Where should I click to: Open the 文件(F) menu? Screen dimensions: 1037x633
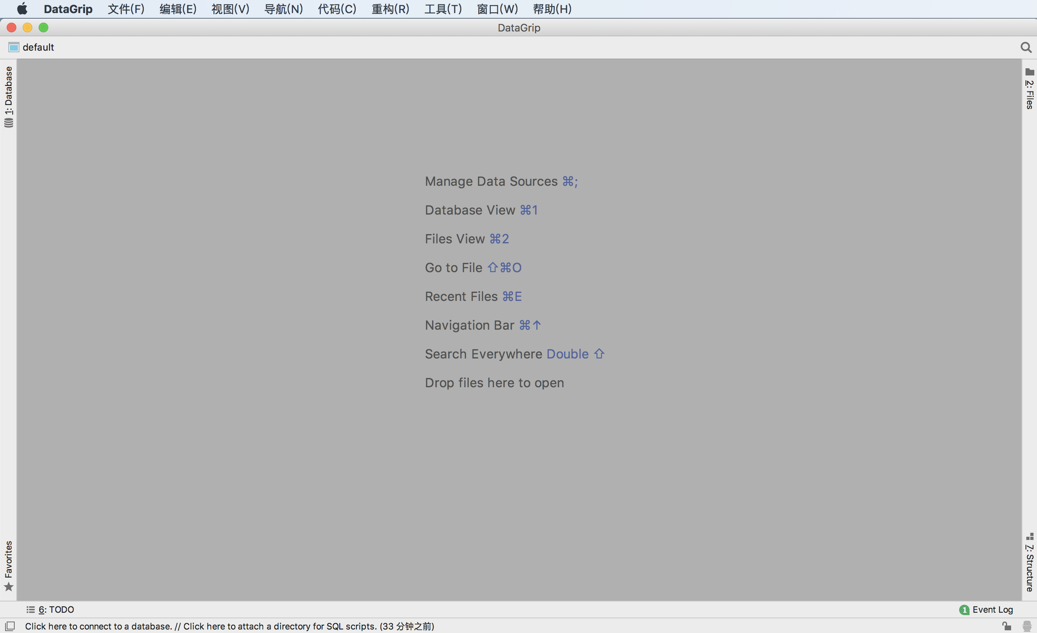point(126,9)
